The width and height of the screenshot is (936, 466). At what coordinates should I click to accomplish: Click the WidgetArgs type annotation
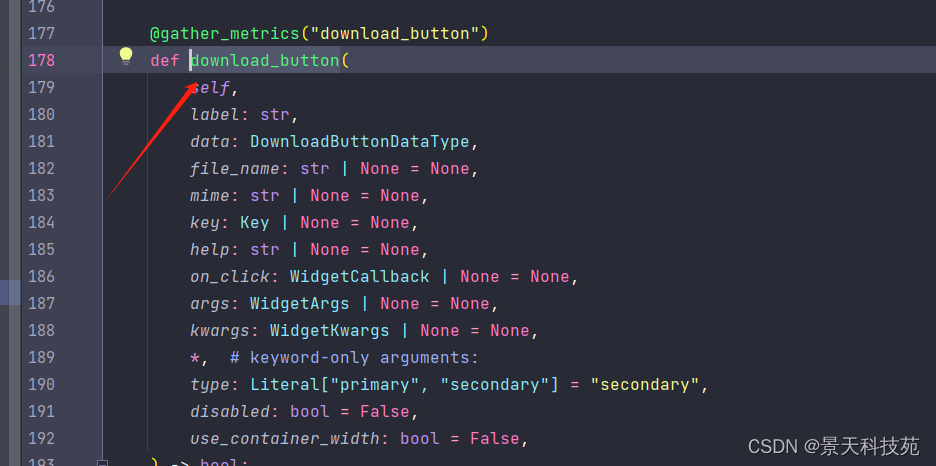(299, 303)
